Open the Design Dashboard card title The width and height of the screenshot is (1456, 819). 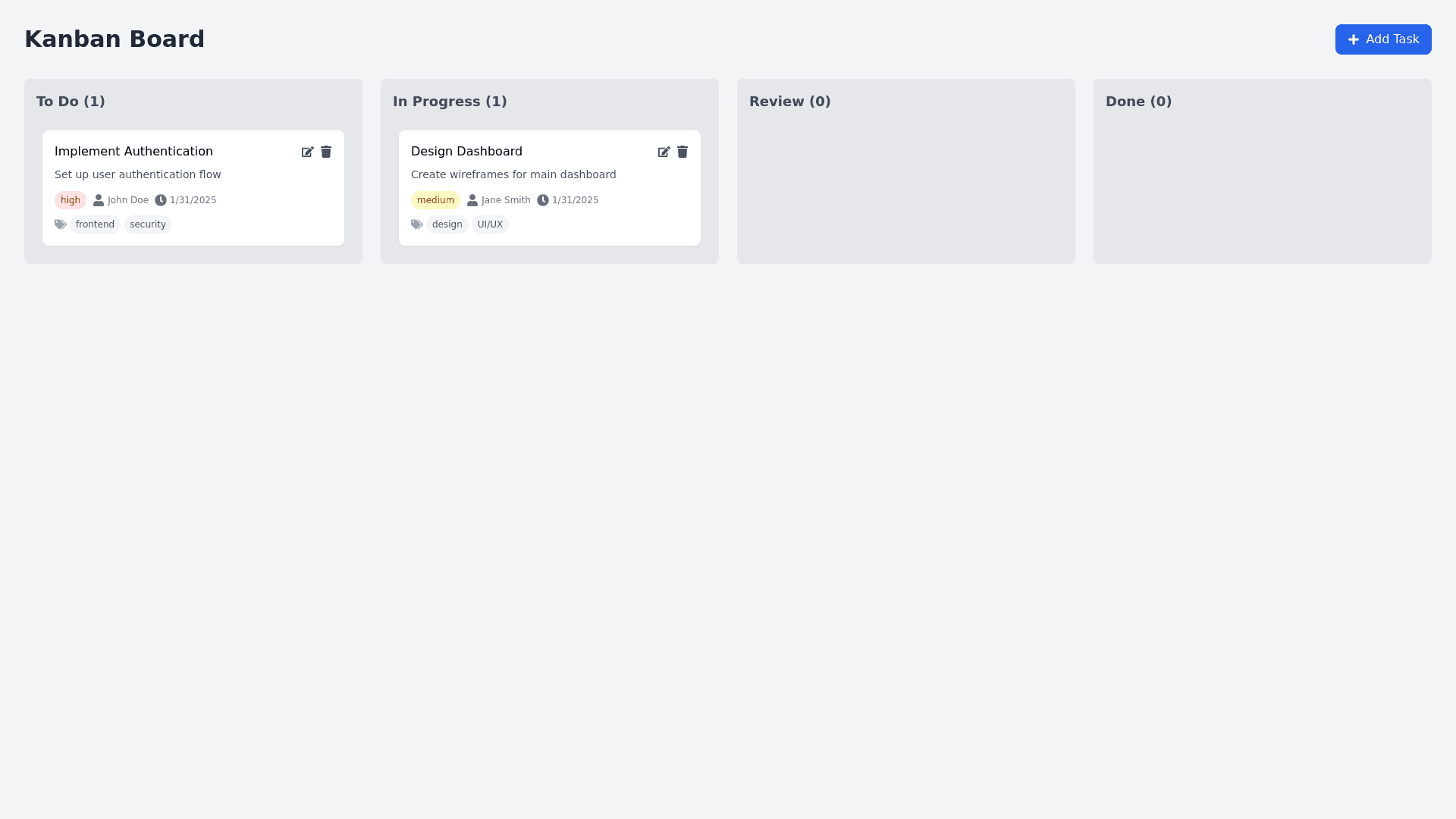coord(466,152)
